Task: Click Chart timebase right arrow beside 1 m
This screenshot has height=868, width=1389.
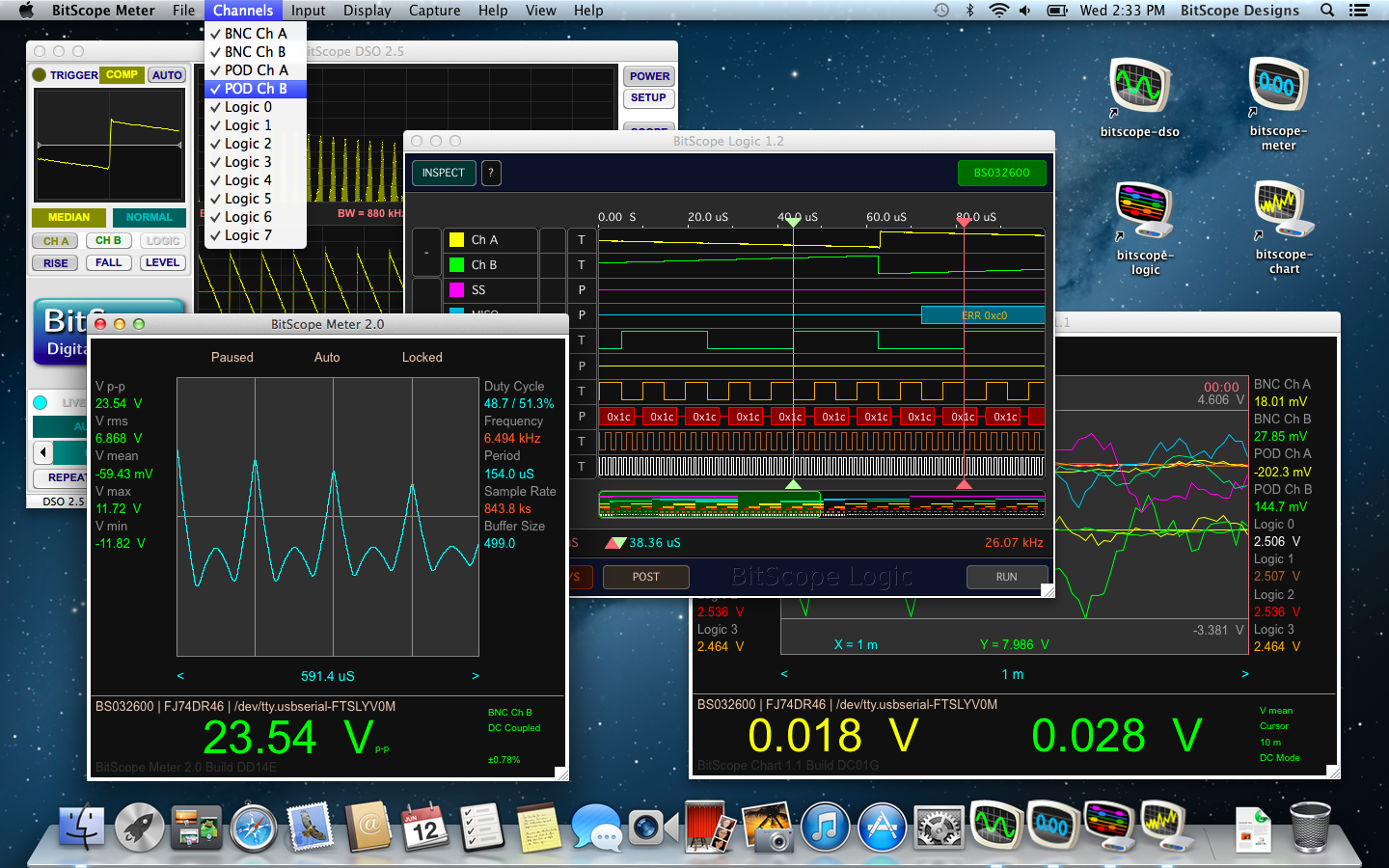Action: 1245,674
